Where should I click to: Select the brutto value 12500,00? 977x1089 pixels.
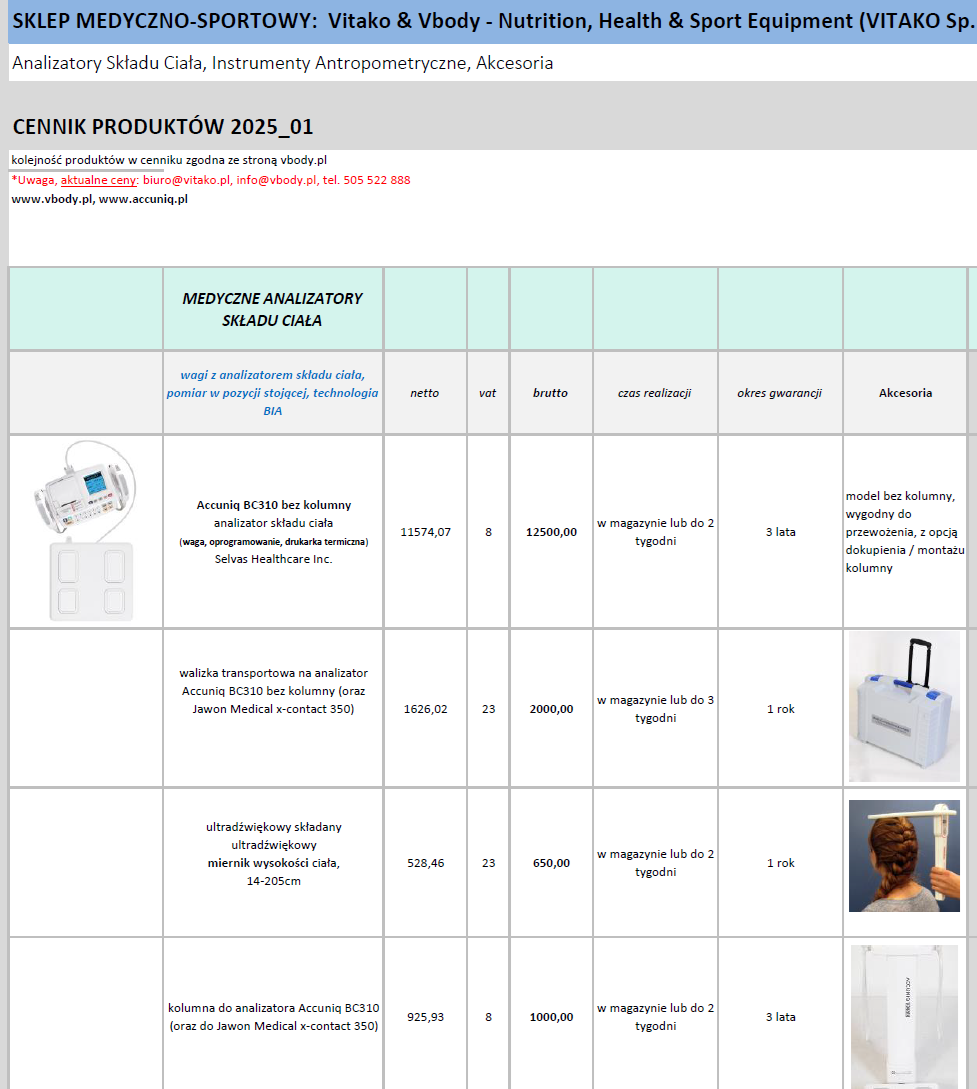tap(551, 532)
